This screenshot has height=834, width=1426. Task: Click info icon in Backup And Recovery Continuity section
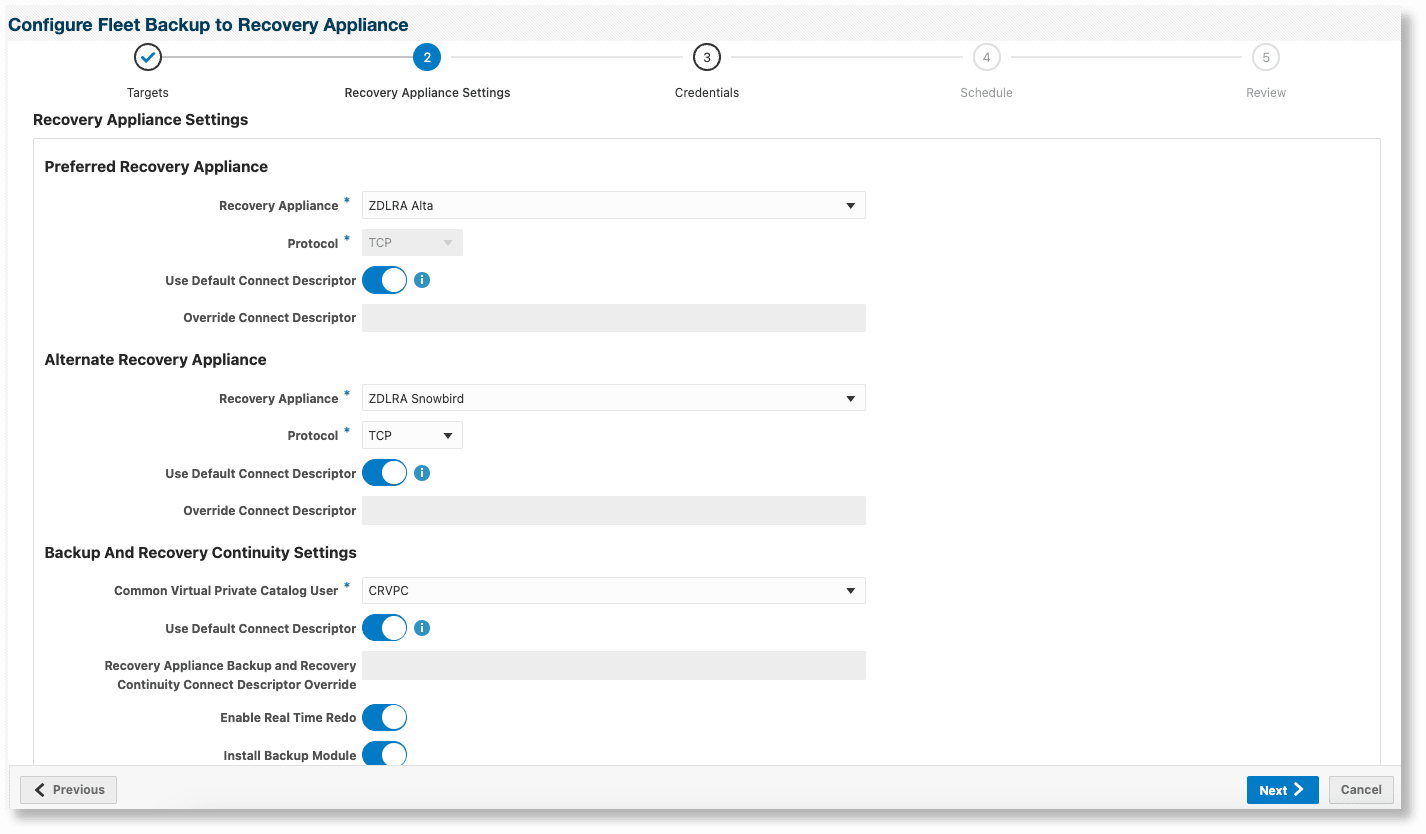422,628
